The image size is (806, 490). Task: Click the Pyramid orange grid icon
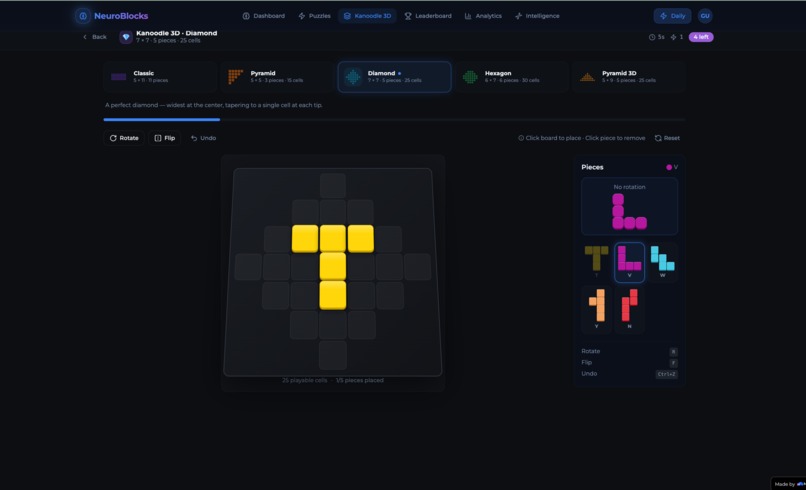[235, 77]
